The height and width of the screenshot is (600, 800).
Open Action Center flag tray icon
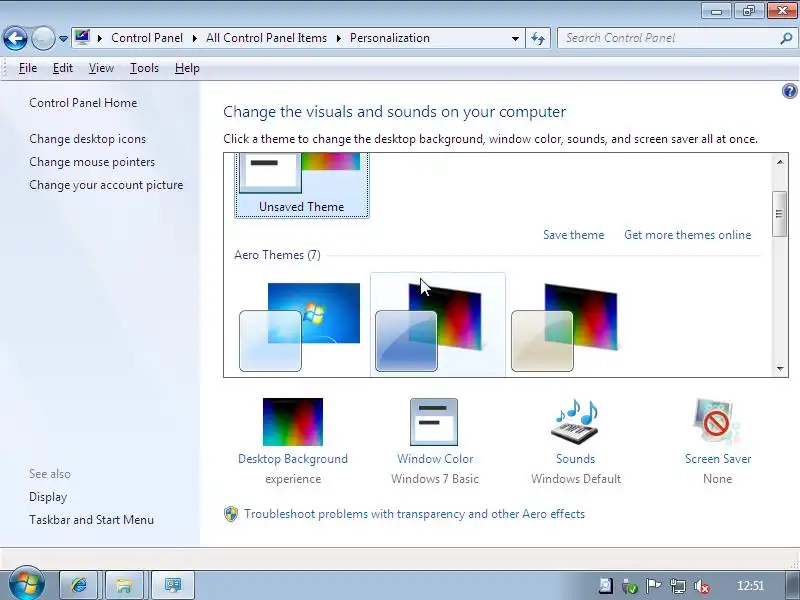[654, 586]
